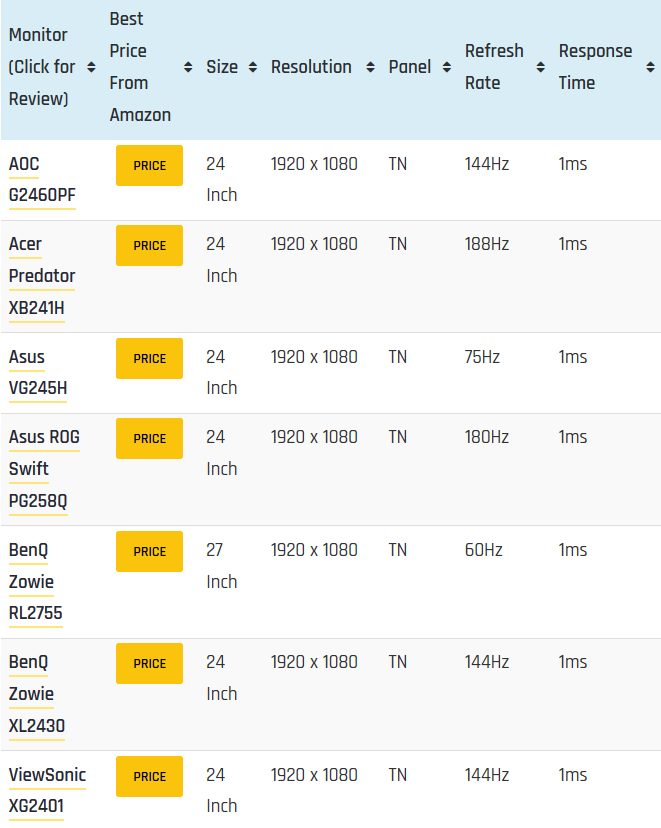The height and width of the screenshot is (828, 661).
Task: Open Asus ROG Swift PG258Q review
Action: tap(44, 469)
